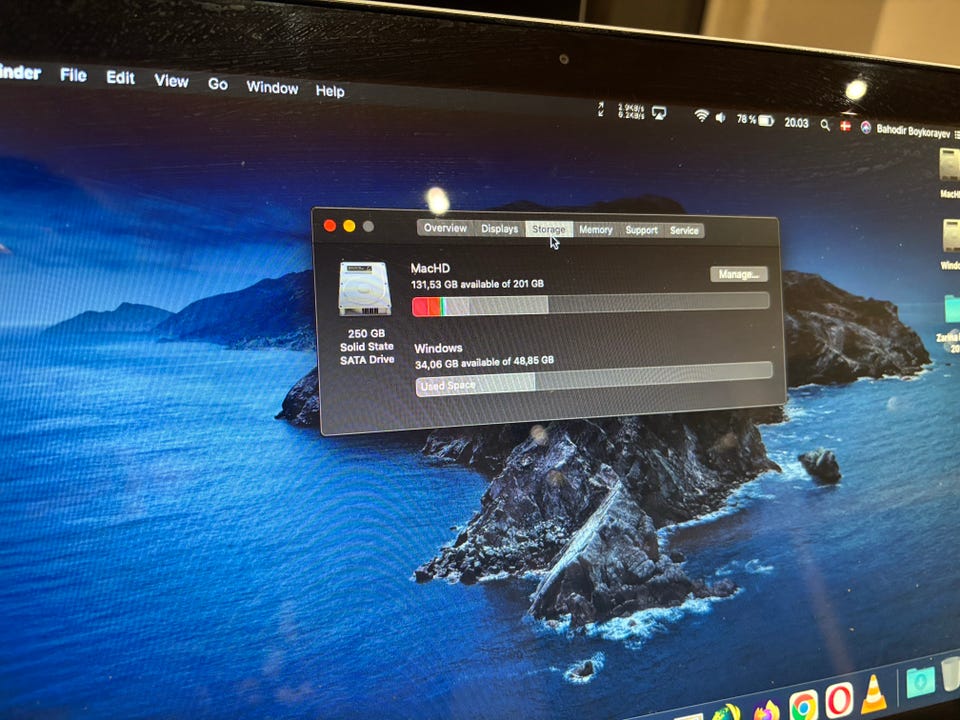The image size is (960, 720).
Task: Click '131,53 GB available of 201 GB' text
Action: point(477,284)
